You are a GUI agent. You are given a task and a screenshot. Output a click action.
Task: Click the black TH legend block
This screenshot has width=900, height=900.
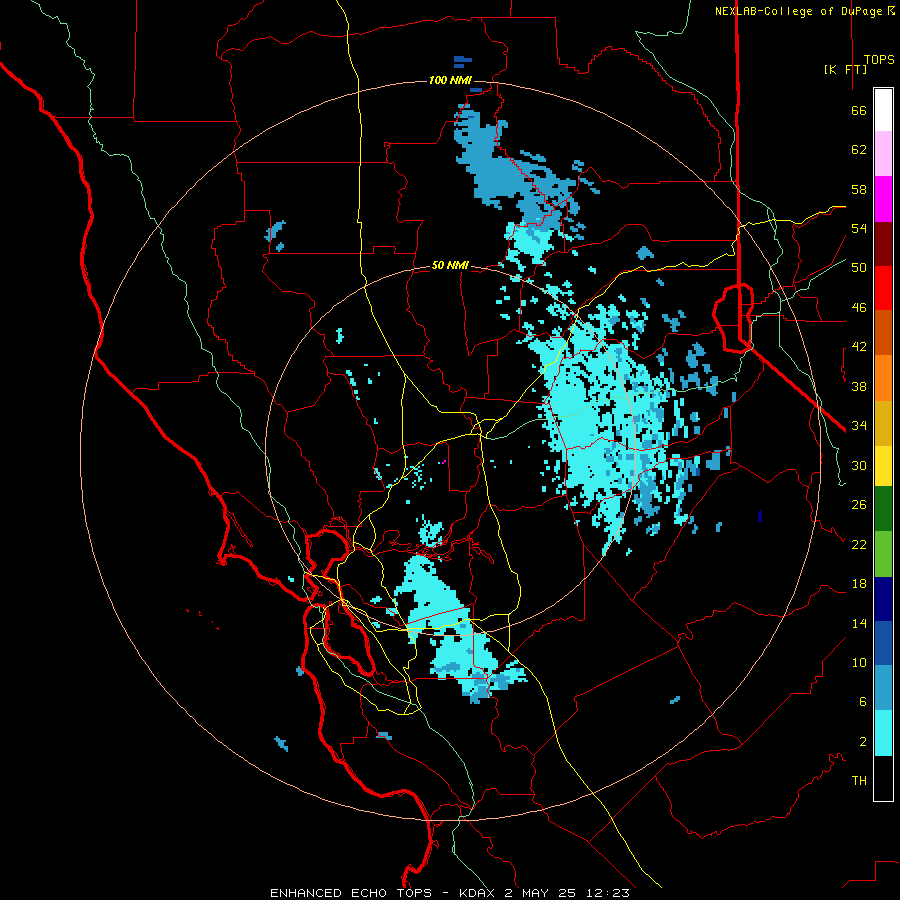(883, 778)
